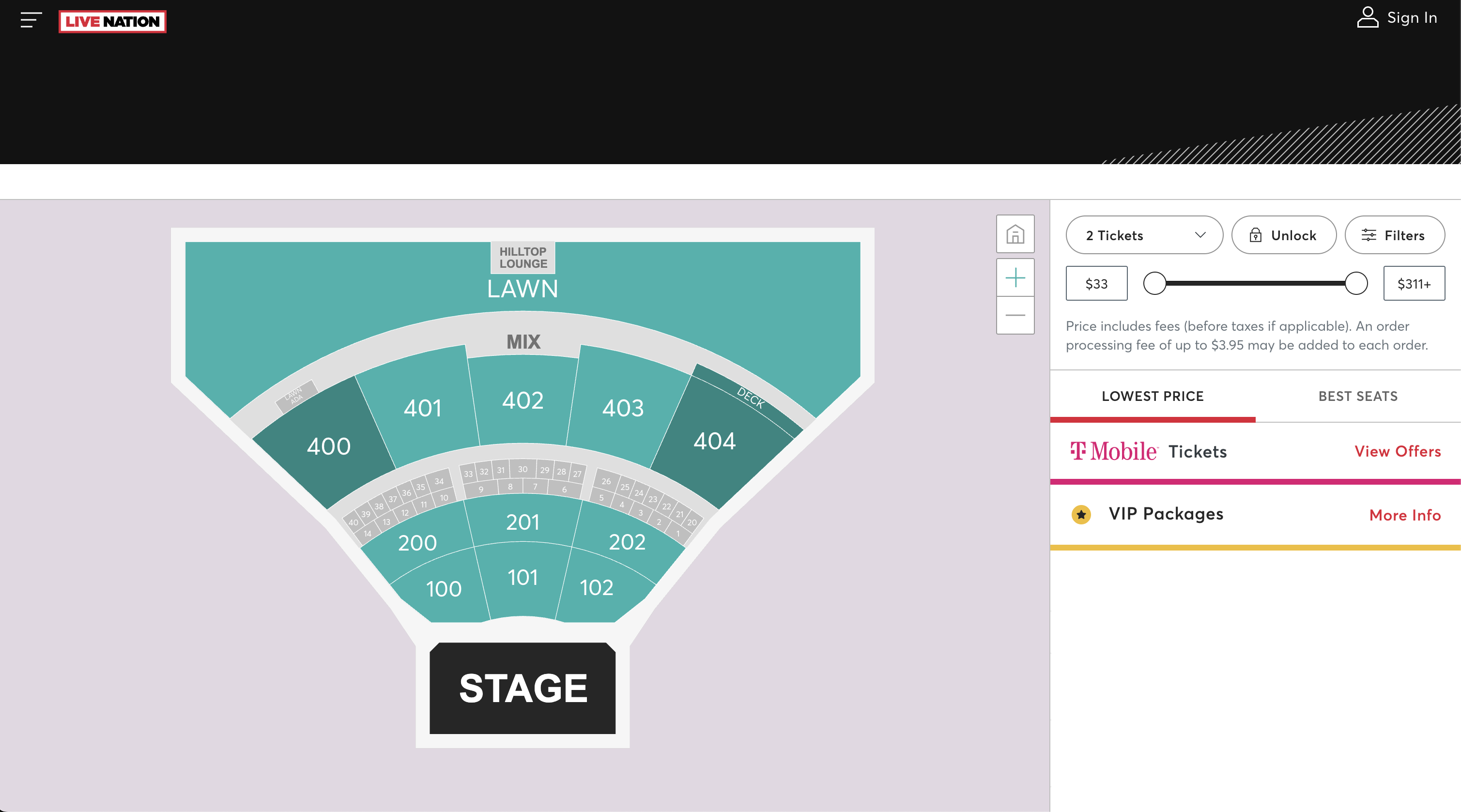Image resolution: width=1461 pixels, height=812 pixels.
Task: Select section 402 on the seat map
Action: pyautogui.click(x=523, y=401)
